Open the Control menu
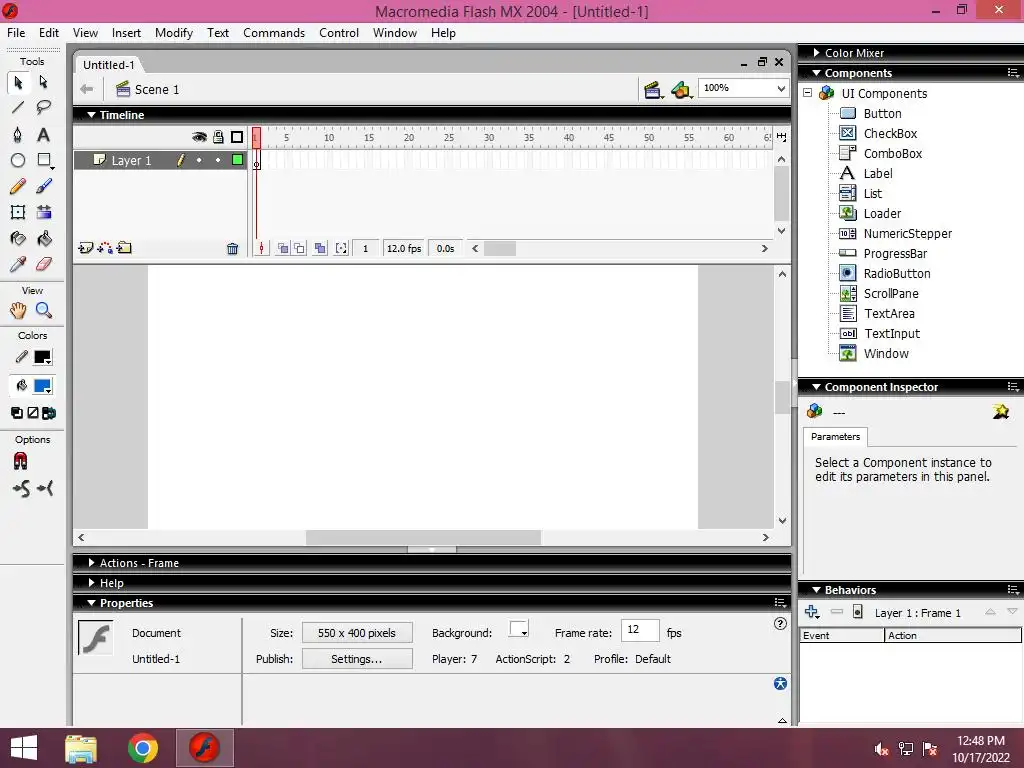The image size is (1024, 768). click(339, 33)
